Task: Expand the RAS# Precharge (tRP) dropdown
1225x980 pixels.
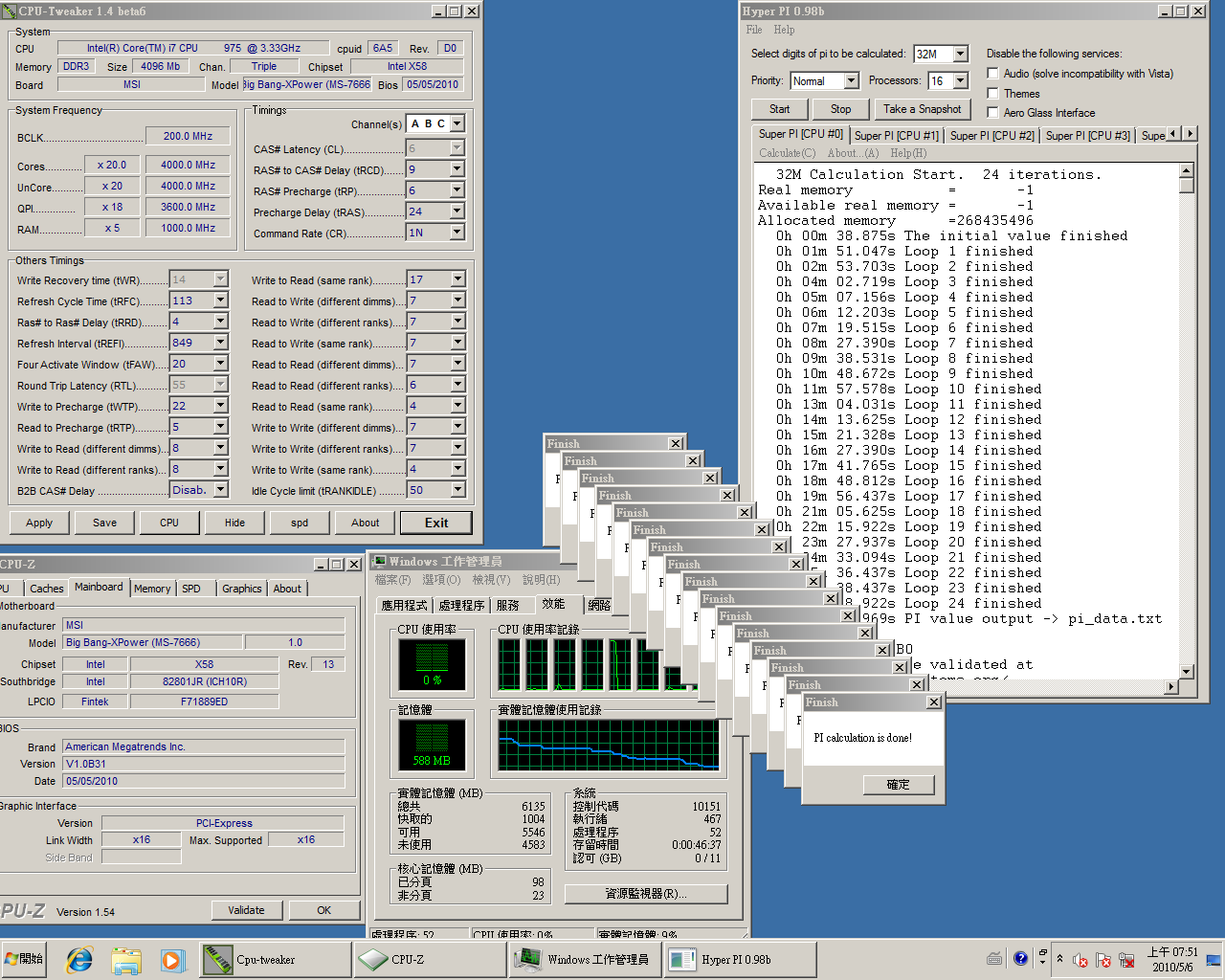Action: pyautogui.click(x=457, y=190)
